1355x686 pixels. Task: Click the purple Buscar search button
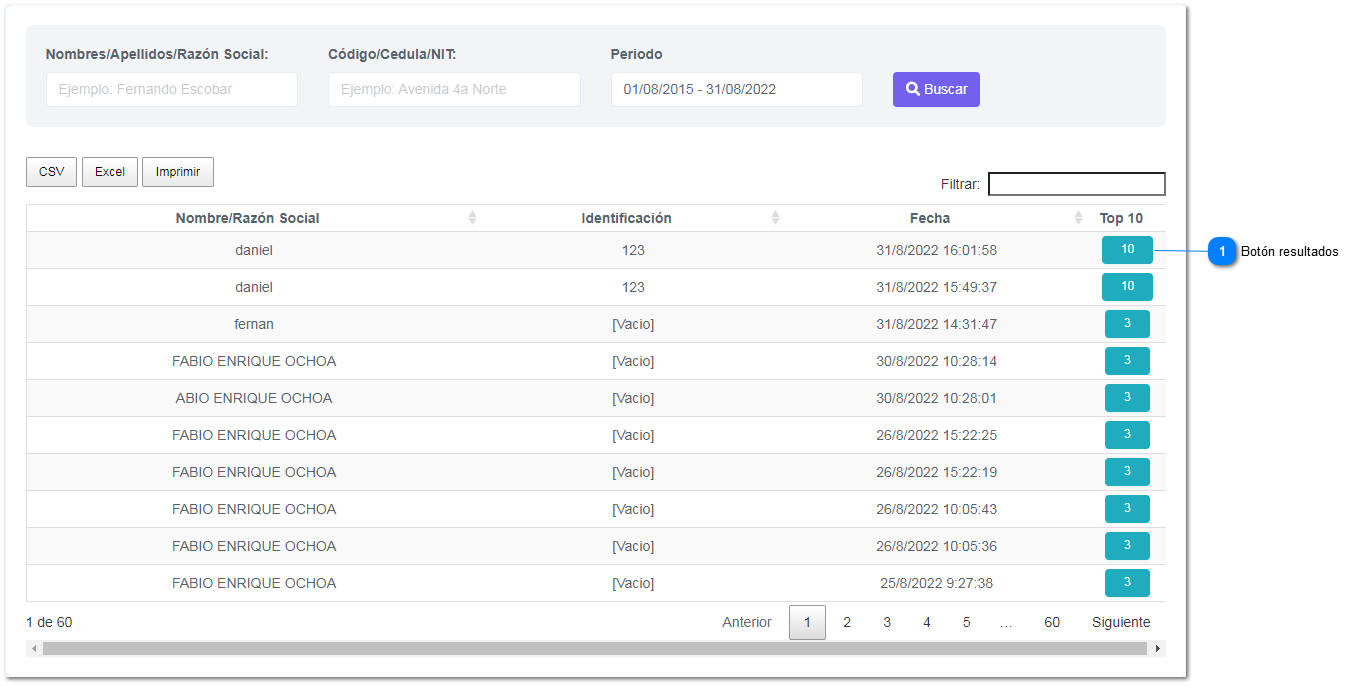[x=936, y=89]
